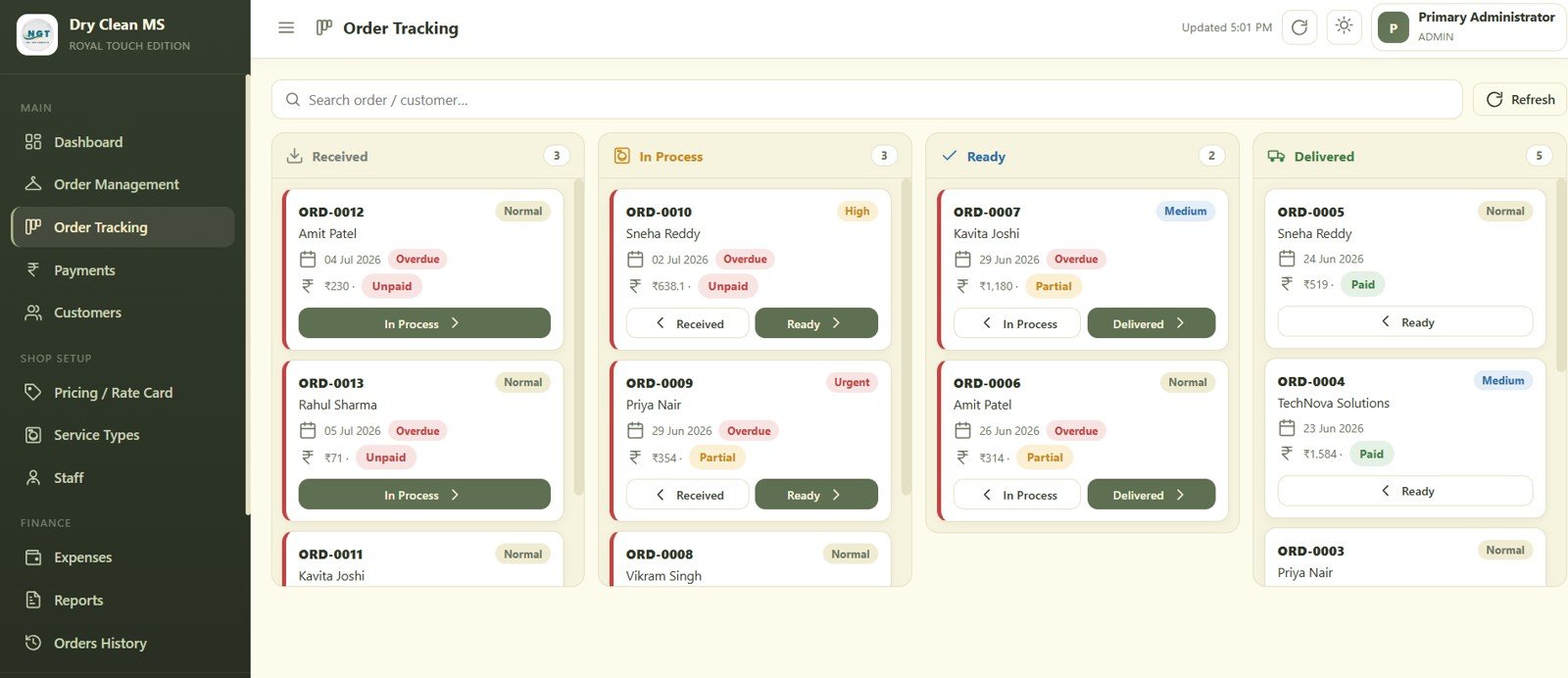Open Service Types page
Screen dimensions: 1568x678
[x=122, y=435]
